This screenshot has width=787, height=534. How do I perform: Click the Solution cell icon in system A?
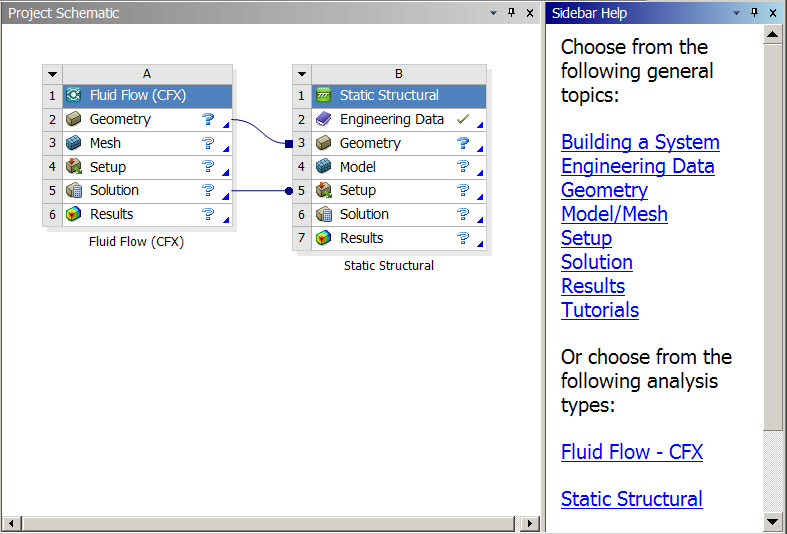[x=73, y=191]
